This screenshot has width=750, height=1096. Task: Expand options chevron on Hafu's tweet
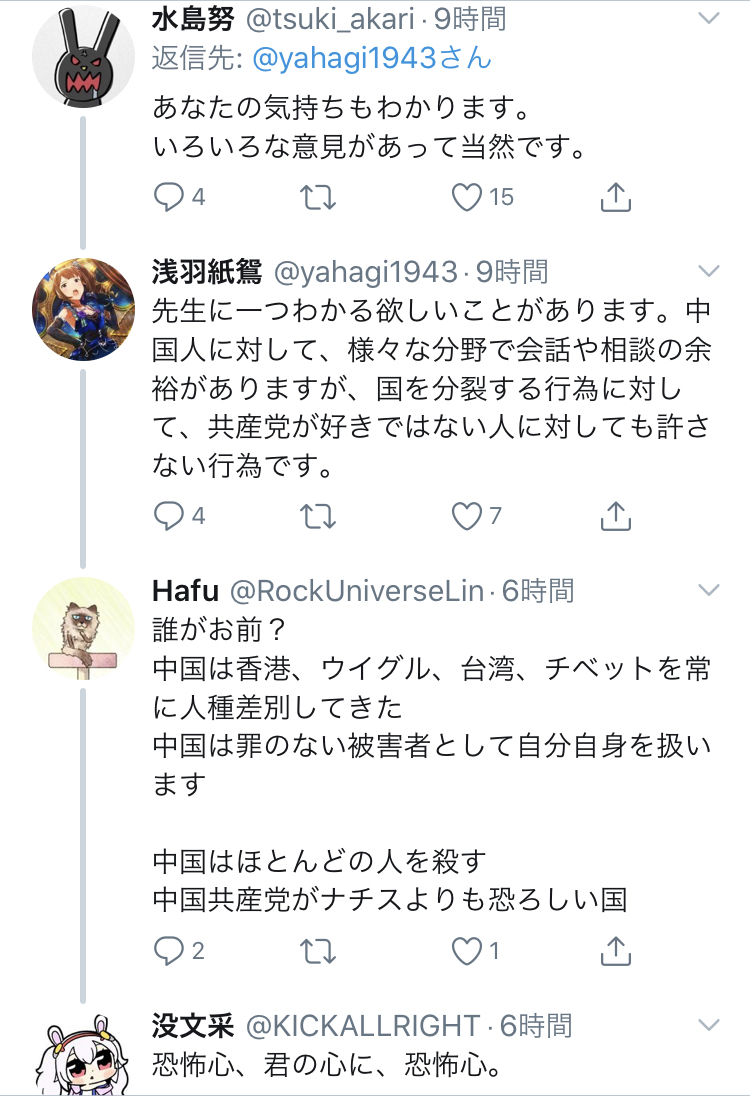[x=707, y=589]
